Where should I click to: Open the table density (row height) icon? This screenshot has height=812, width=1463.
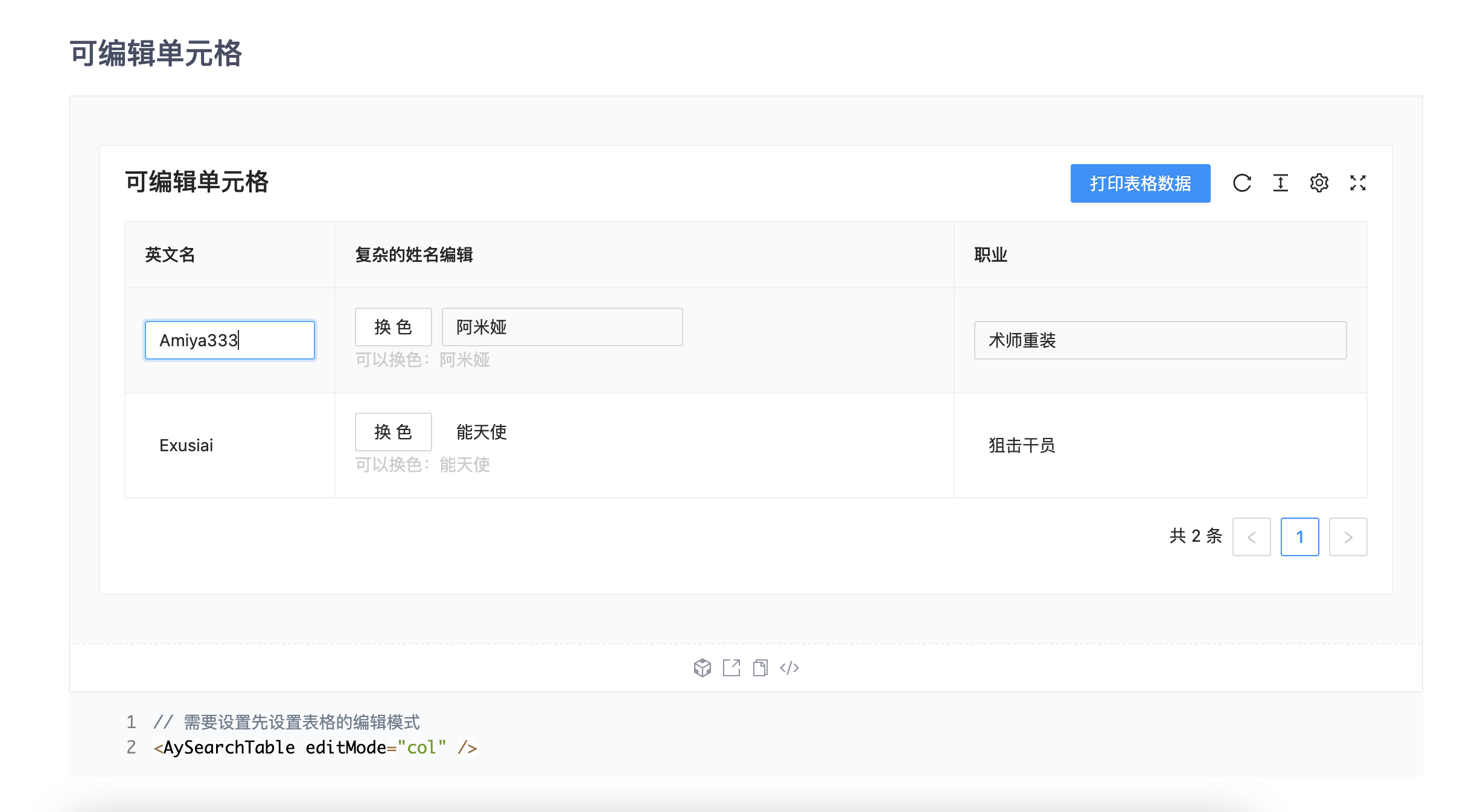pos(1280,183)
